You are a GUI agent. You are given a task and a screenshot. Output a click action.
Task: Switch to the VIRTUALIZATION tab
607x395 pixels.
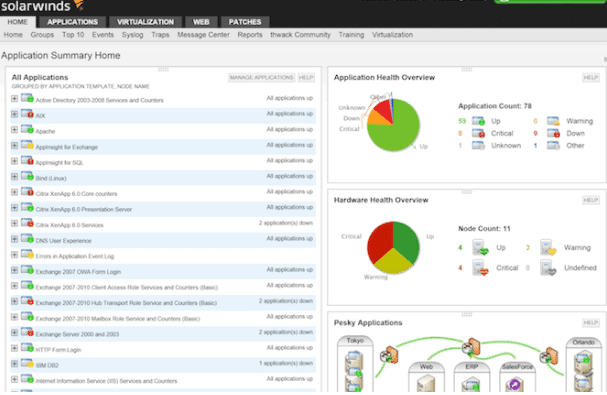tap(145, 22)
